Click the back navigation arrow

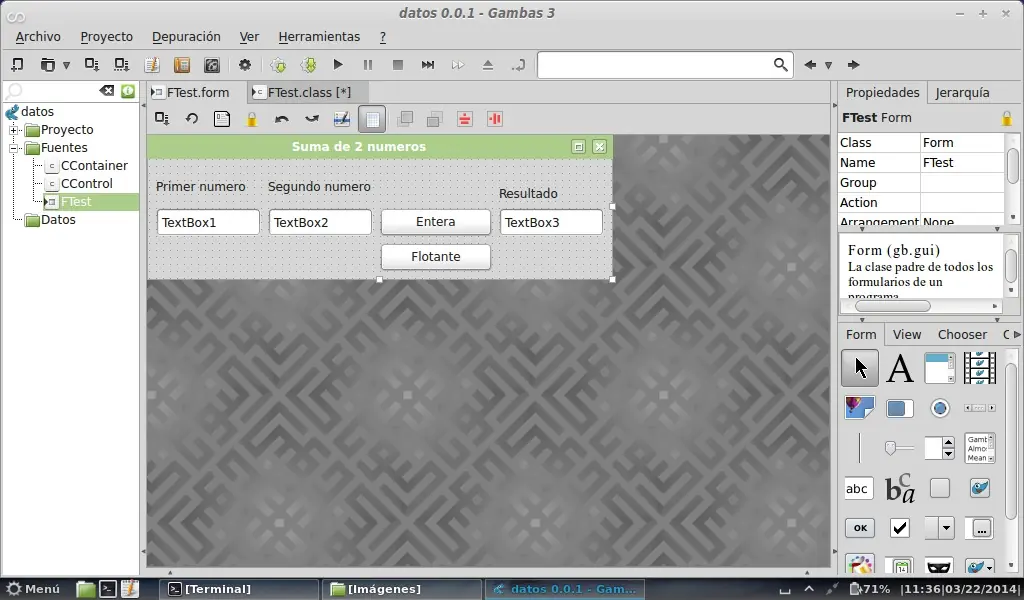click(810, 65)
